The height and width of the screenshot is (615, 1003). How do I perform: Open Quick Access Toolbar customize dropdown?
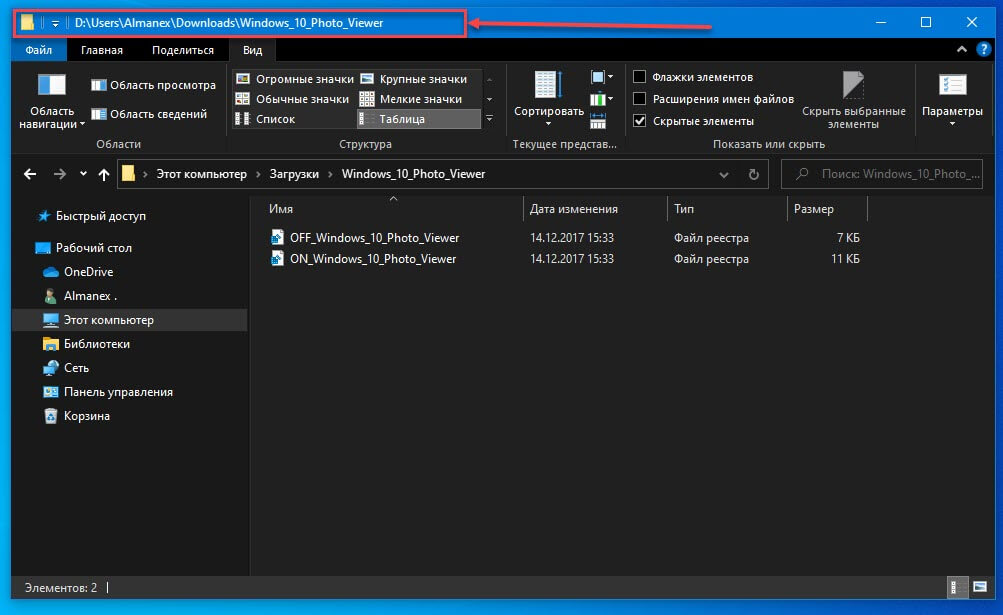point(56,24)
